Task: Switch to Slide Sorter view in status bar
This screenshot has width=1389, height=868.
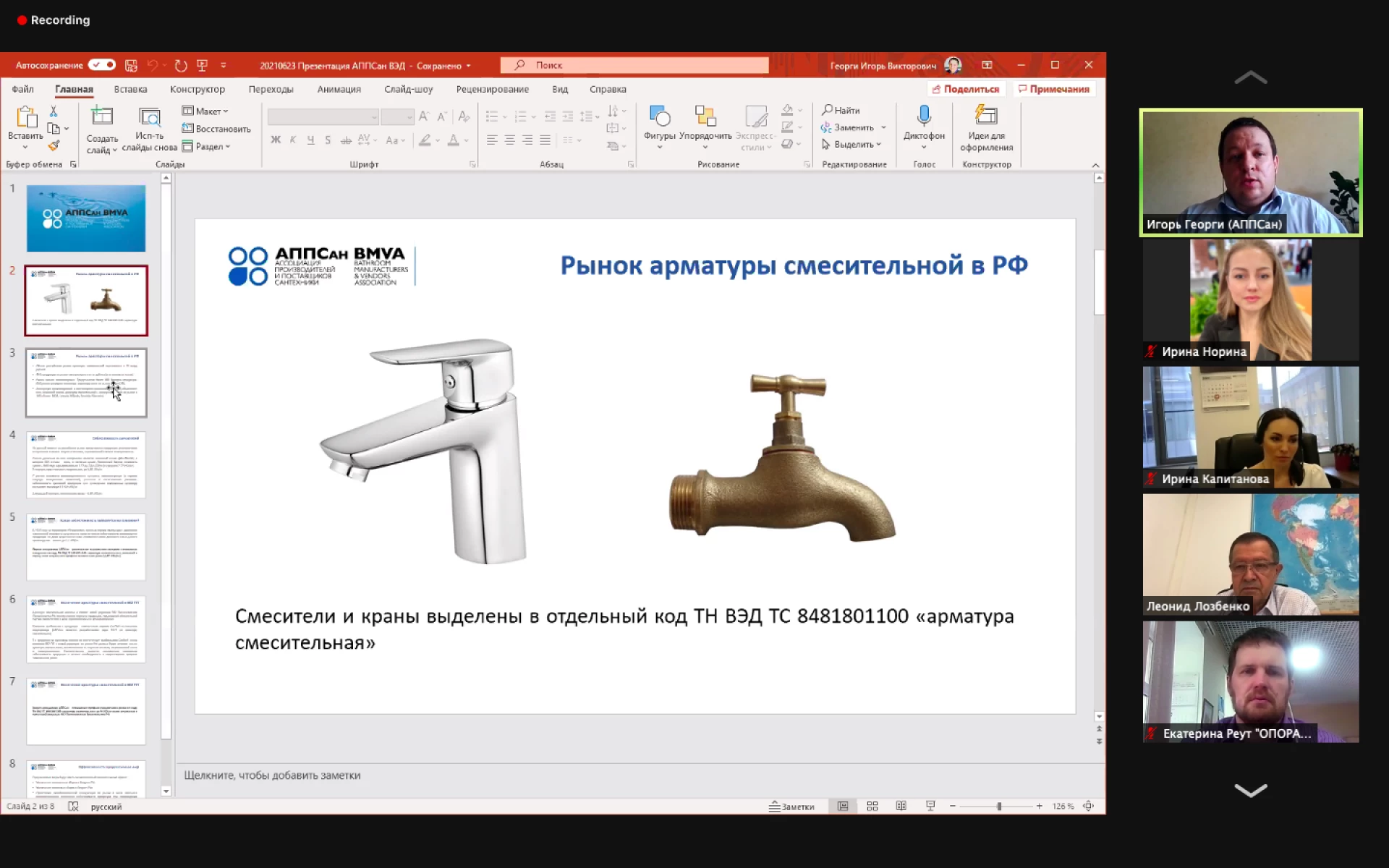Action: point(872,806)
